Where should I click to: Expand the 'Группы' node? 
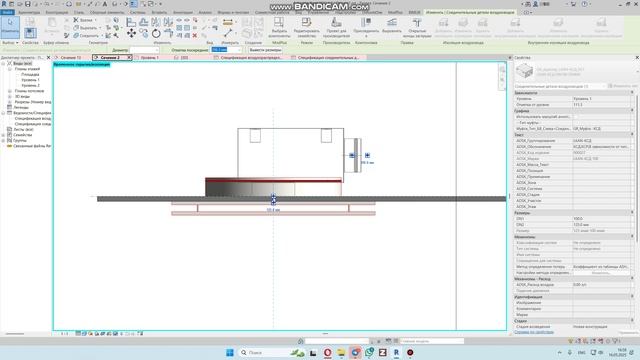(x=4, y=140)
